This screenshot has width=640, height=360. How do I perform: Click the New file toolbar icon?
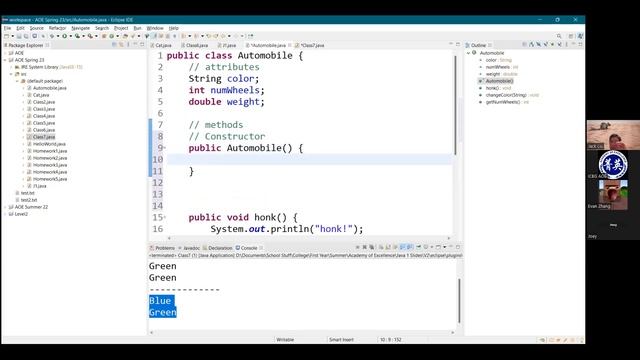[6, 36]
